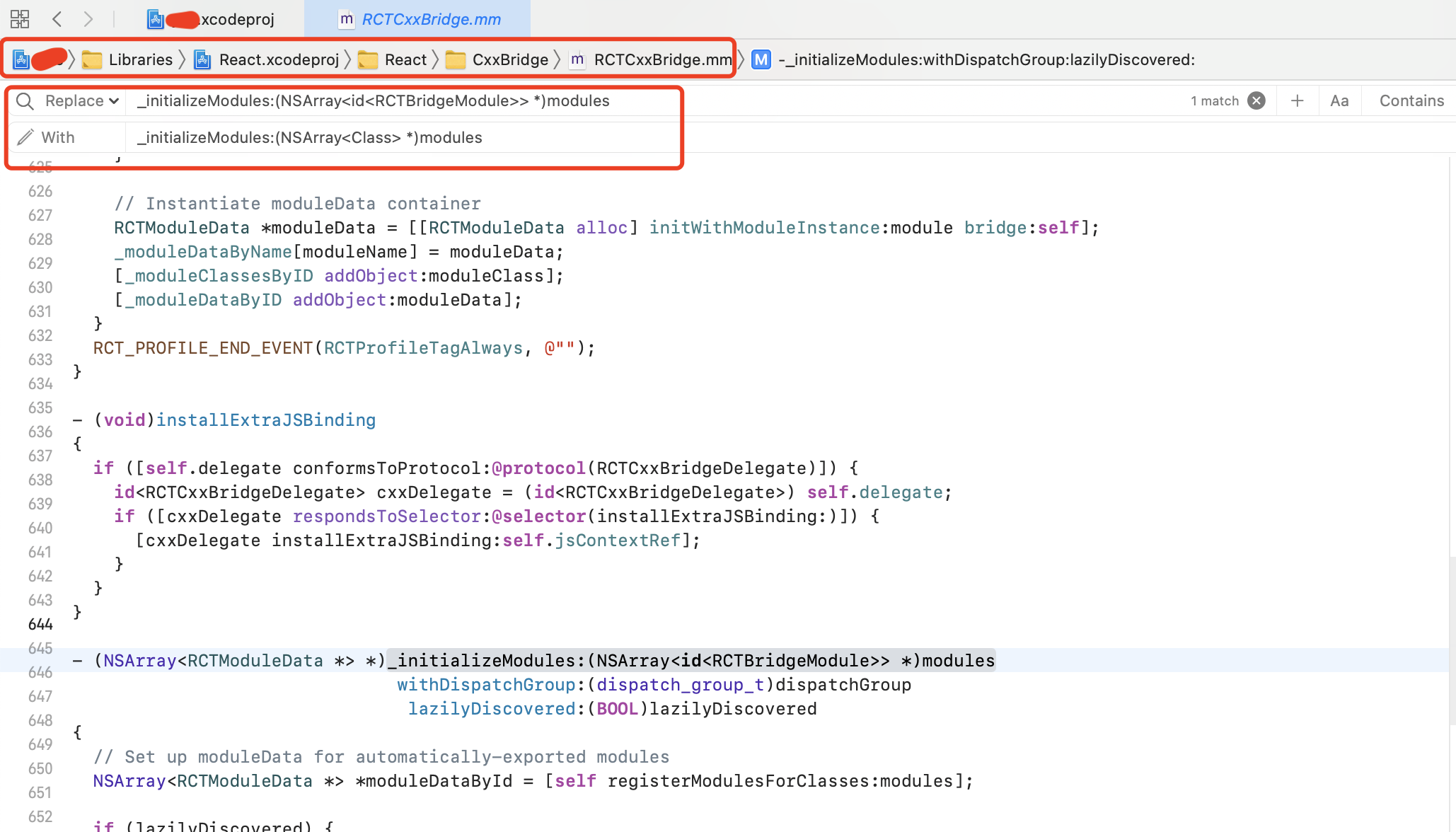Click line number 644 in the gutter

[40, 624]
